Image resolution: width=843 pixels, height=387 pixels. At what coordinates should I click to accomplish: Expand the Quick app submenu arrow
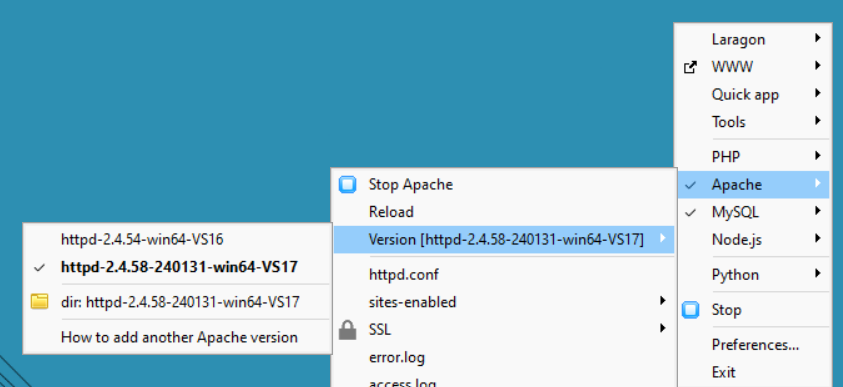point(818,93)
